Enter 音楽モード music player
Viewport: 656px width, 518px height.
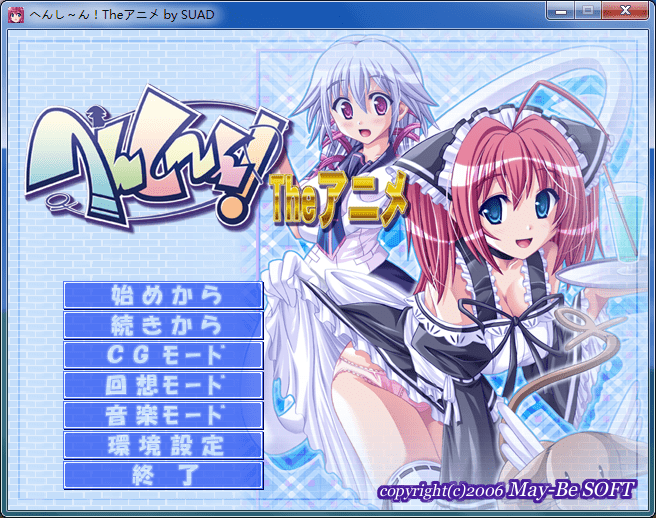coord(163,415)
